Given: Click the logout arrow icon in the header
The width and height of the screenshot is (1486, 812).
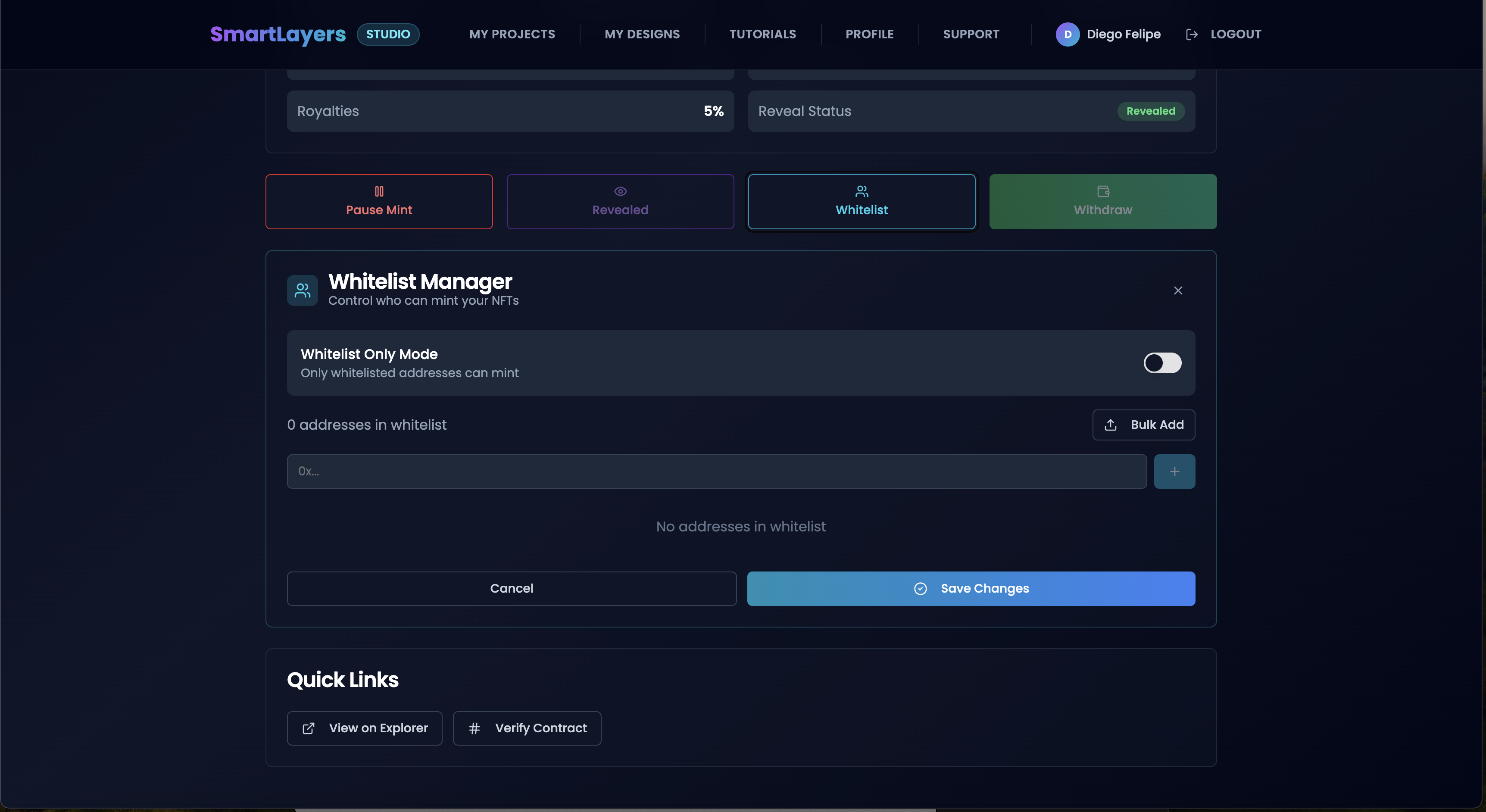Looking at the screenshot, I should pos(1192,34).
